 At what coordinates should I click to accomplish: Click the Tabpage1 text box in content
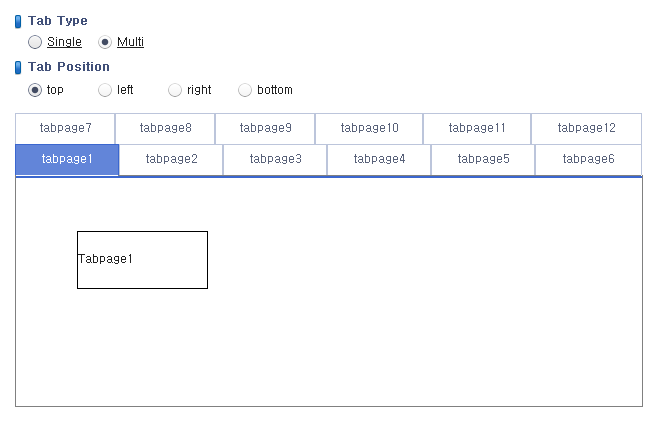(x=143, y=260)
